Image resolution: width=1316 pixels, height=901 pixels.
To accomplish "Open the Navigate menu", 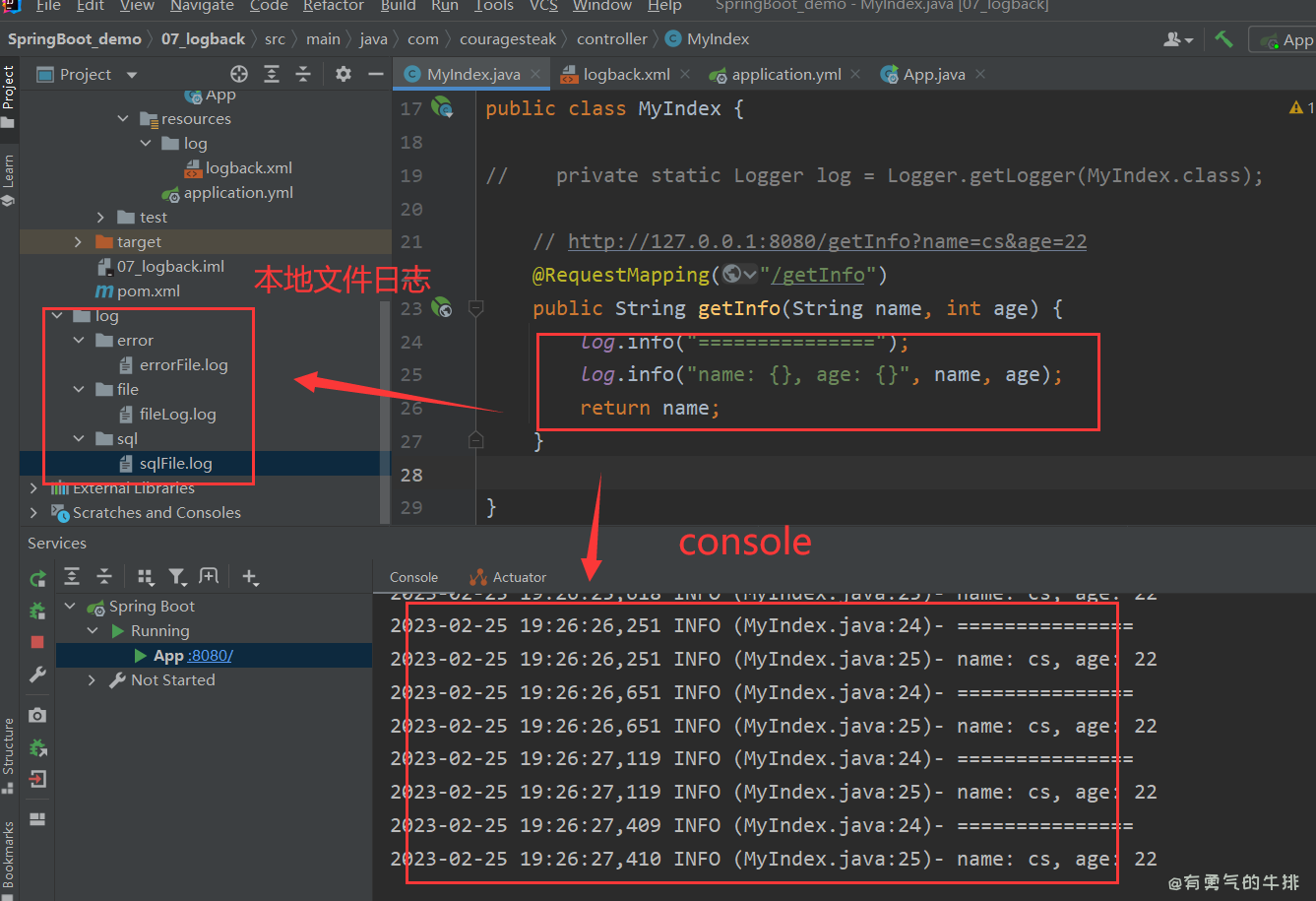I will pos(202,6).
